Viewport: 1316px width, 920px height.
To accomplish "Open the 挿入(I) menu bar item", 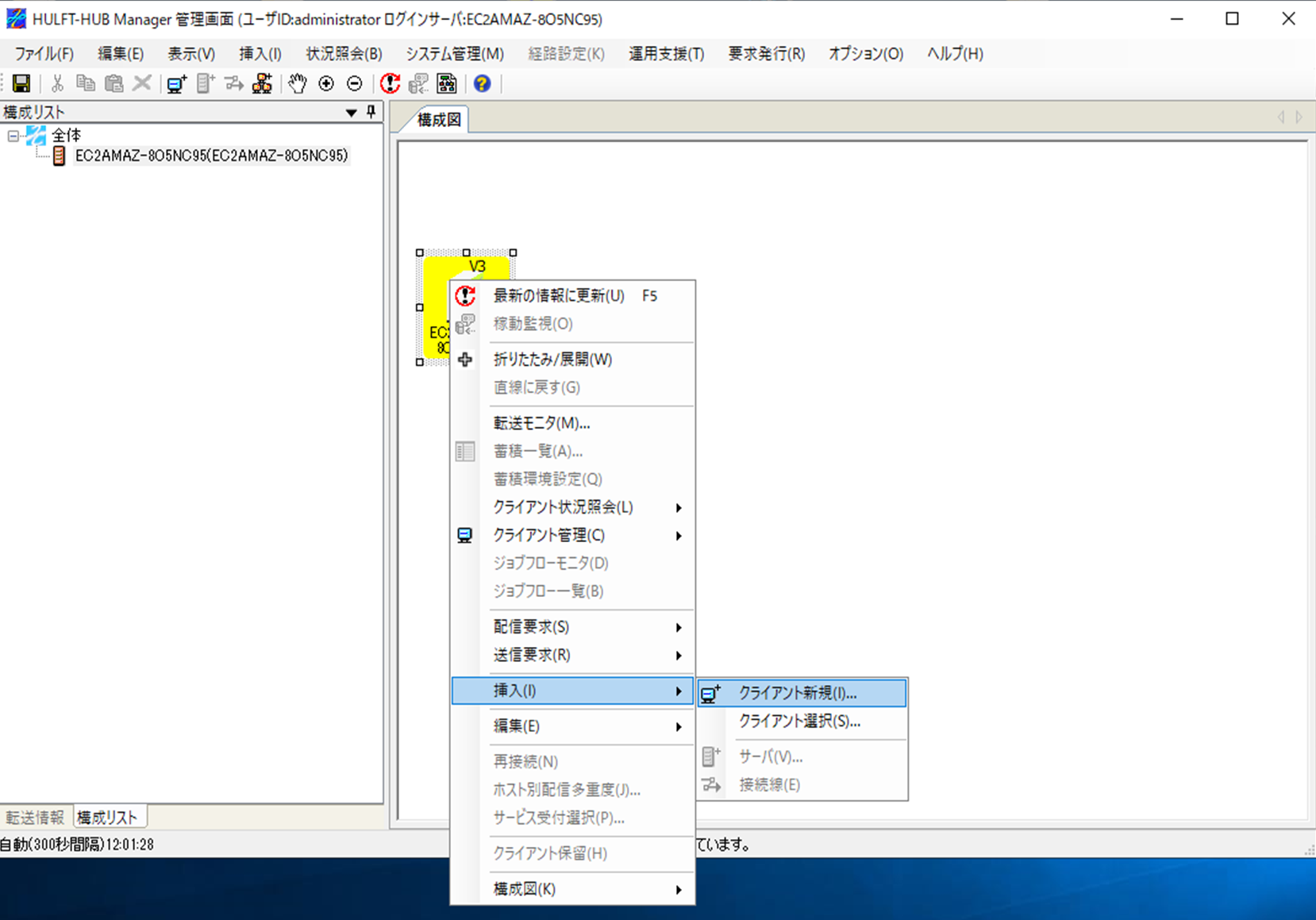I will (260, 53).
